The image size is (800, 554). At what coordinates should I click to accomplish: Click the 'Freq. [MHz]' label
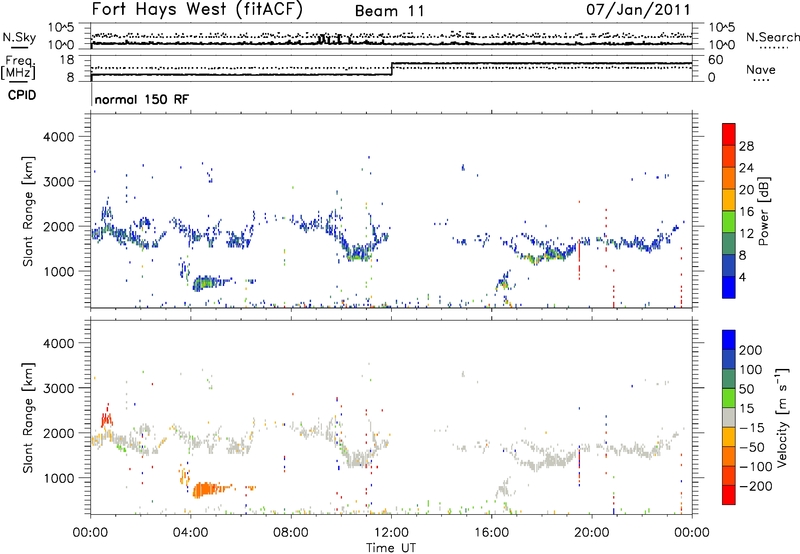(18, 67)
